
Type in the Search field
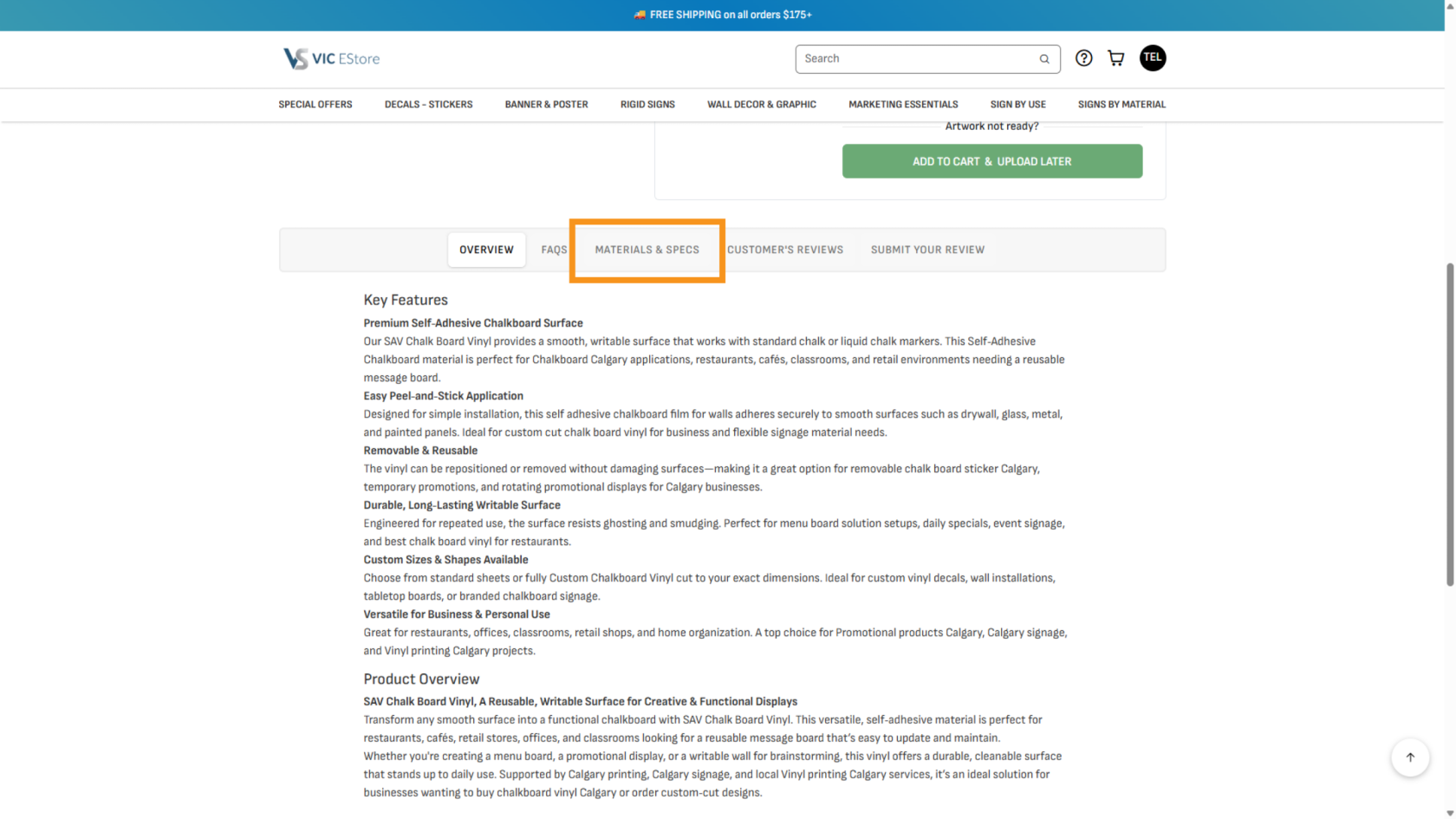914,59
